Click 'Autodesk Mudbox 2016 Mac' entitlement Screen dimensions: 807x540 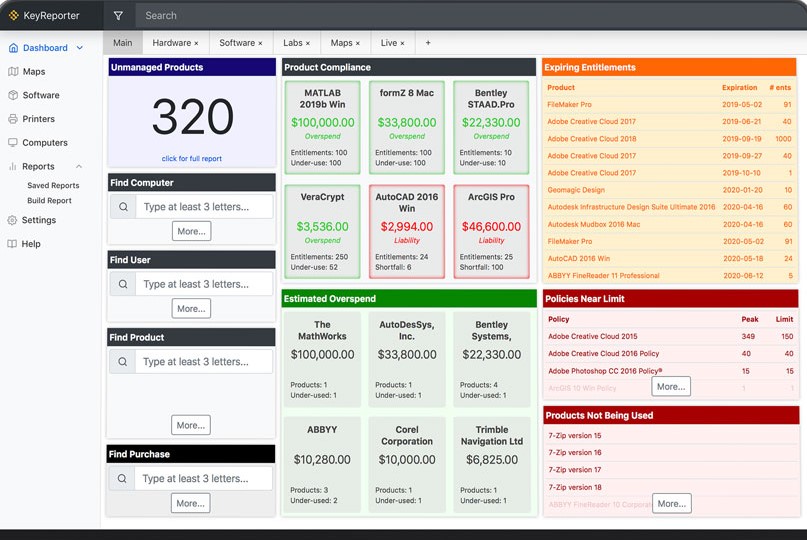(x=669, y=224)
